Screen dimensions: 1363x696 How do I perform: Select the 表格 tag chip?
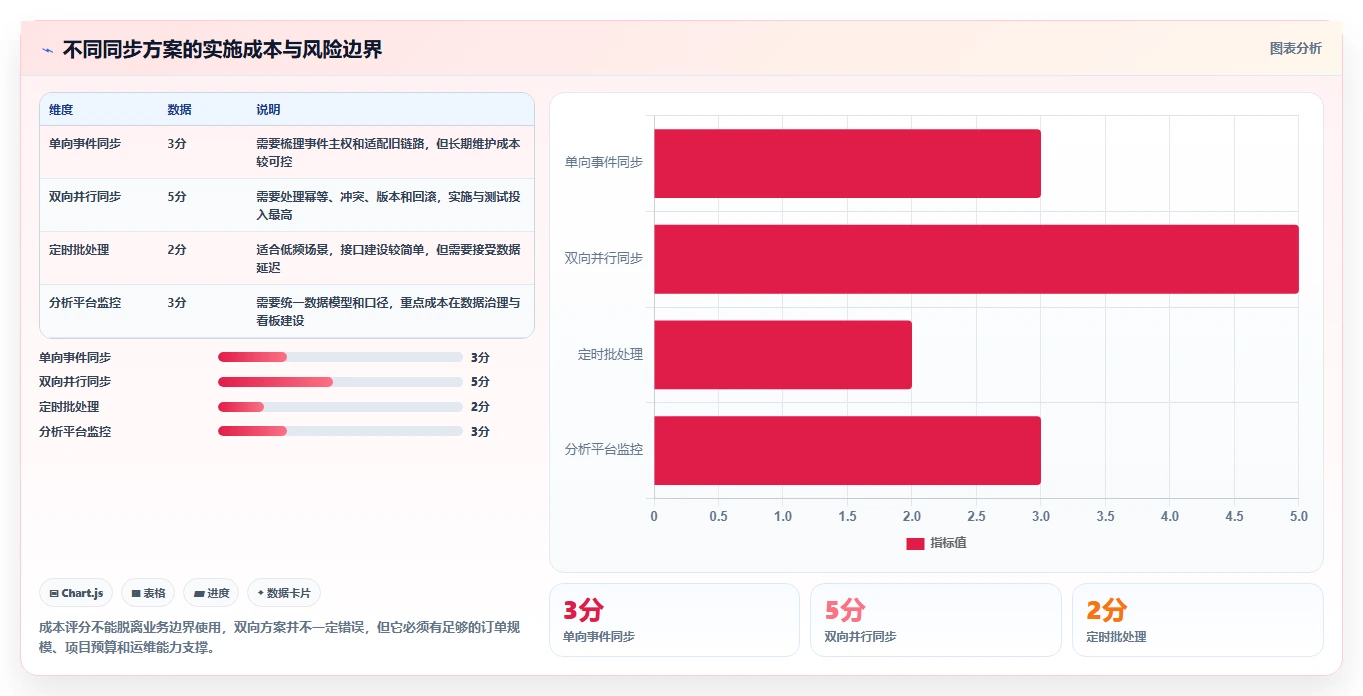point(148,593)
